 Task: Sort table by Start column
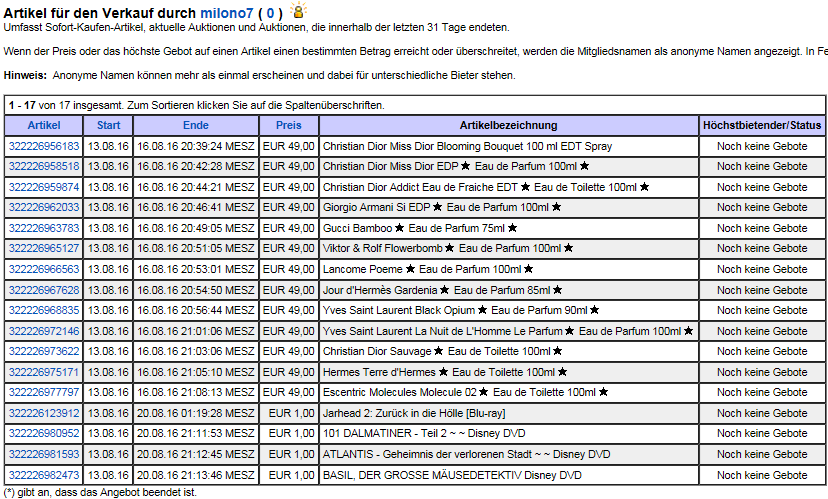pos(108,125)
